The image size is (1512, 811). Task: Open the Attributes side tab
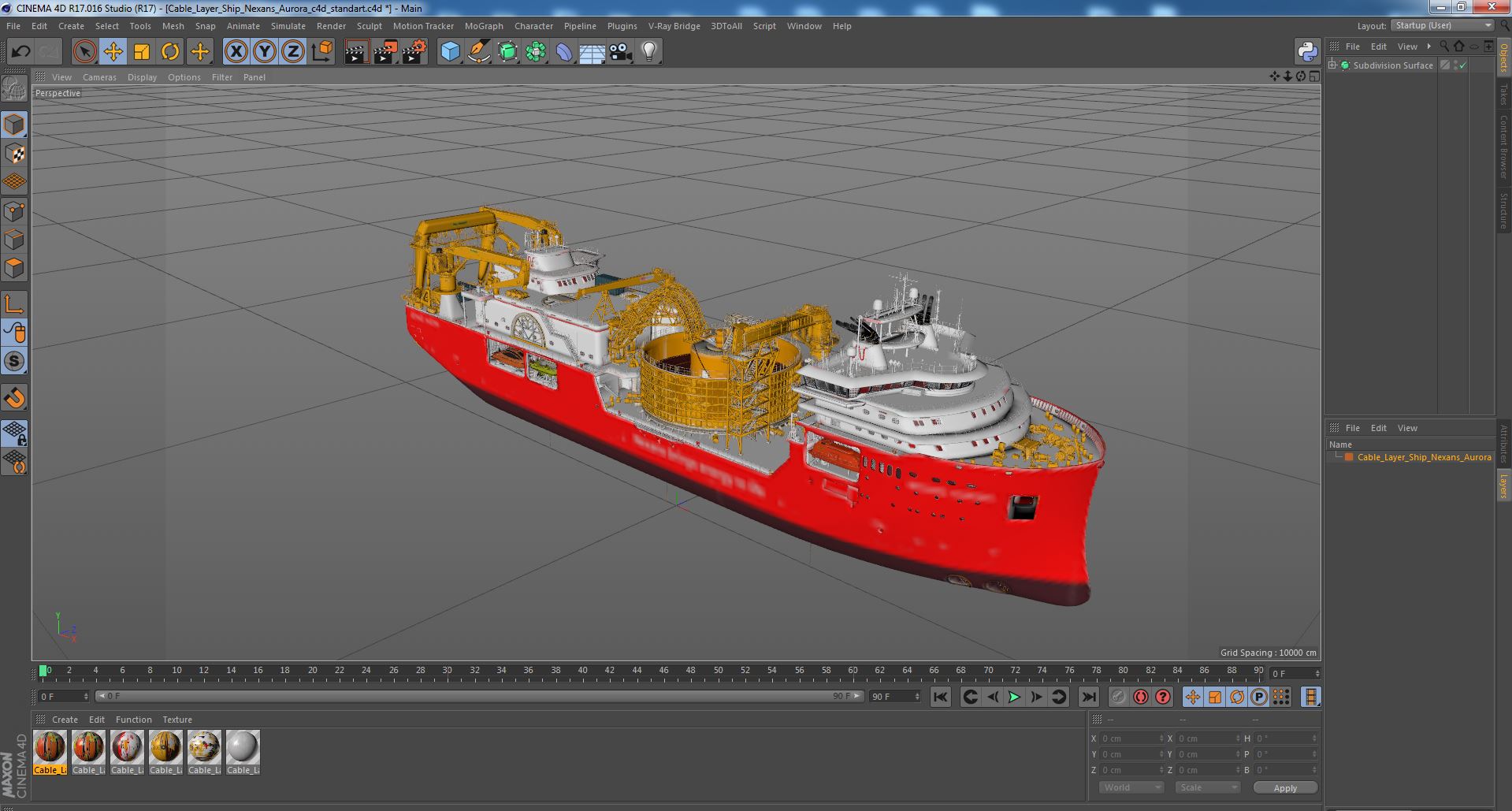pos(1504,444)
